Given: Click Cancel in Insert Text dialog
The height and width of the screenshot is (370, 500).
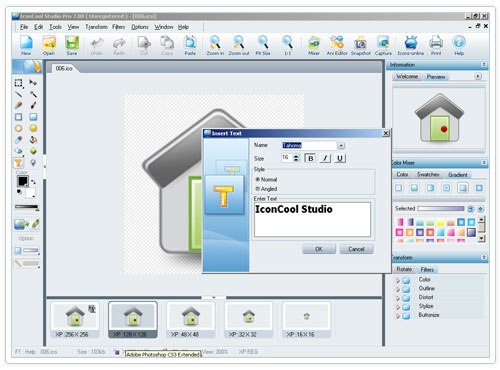Looking at the screenshot, I should coord(356,249).
